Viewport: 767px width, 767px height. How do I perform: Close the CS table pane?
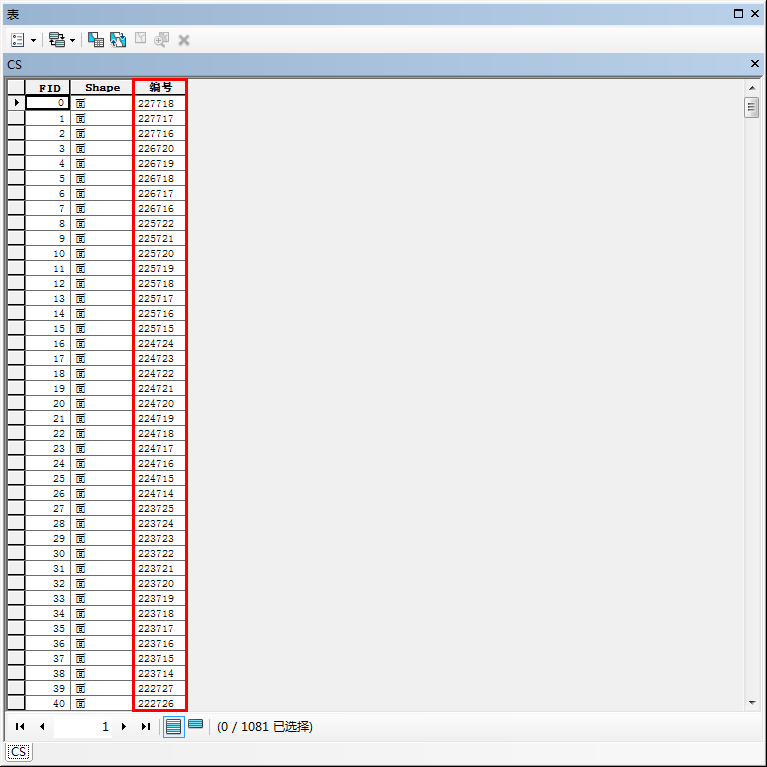pyautogui.click(x=755, y=64)
